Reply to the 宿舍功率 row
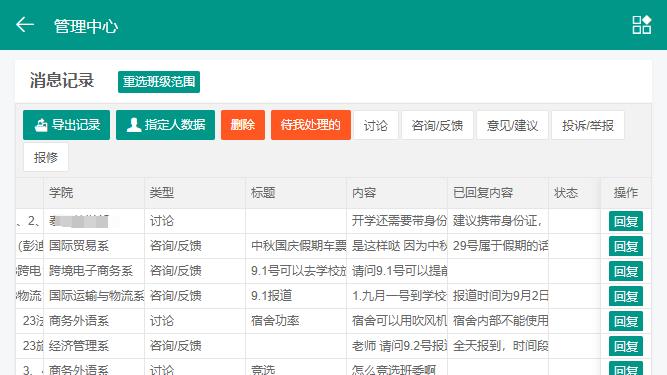Image resolution: width=667 pixels, height=375 pixels. 626,321
